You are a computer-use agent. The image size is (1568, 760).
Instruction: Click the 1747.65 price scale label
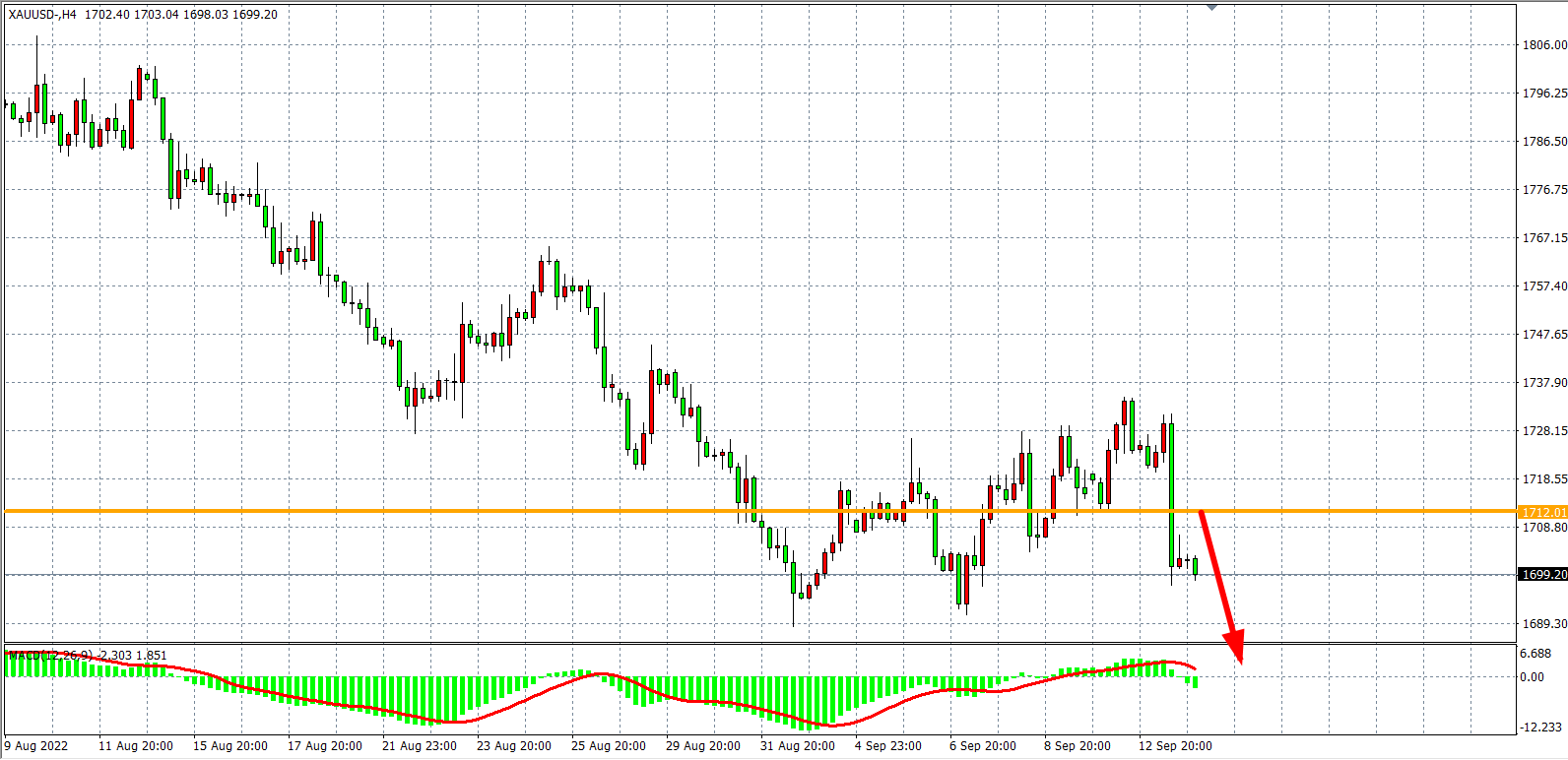[x=1543, y=335]
